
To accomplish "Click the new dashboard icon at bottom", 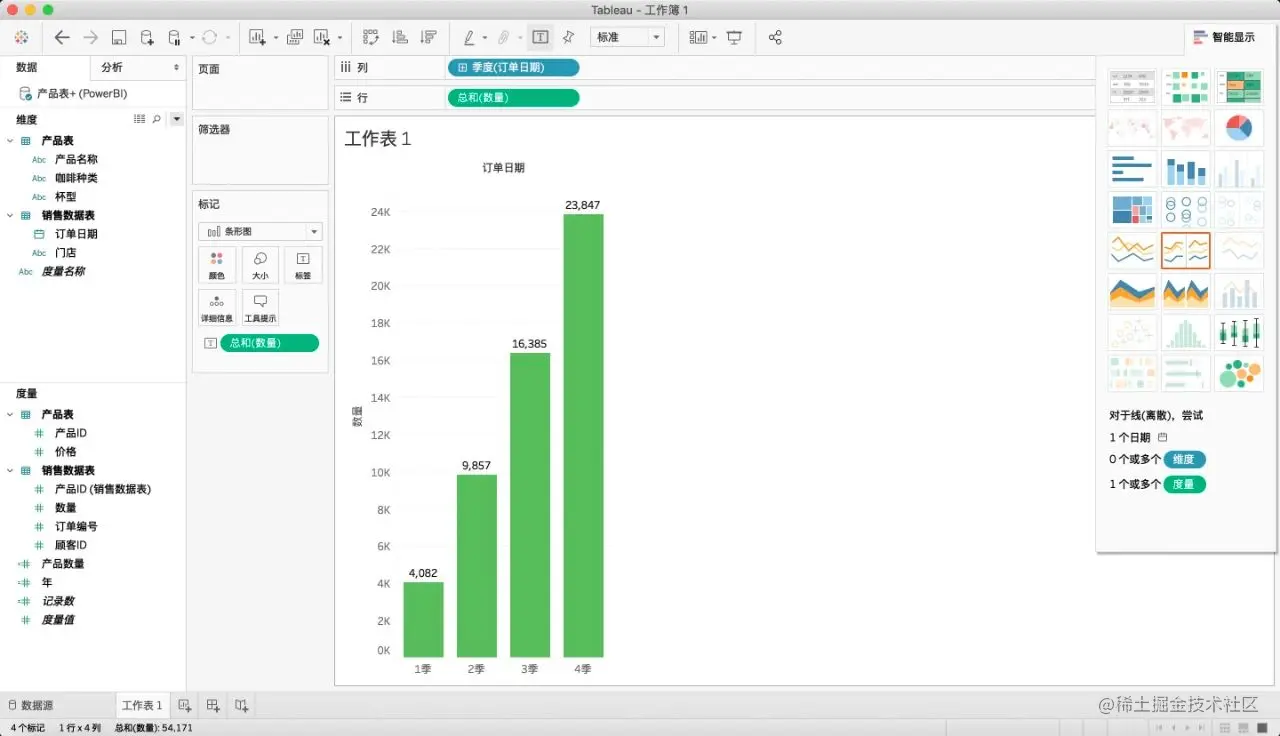I will click(213, 705).
